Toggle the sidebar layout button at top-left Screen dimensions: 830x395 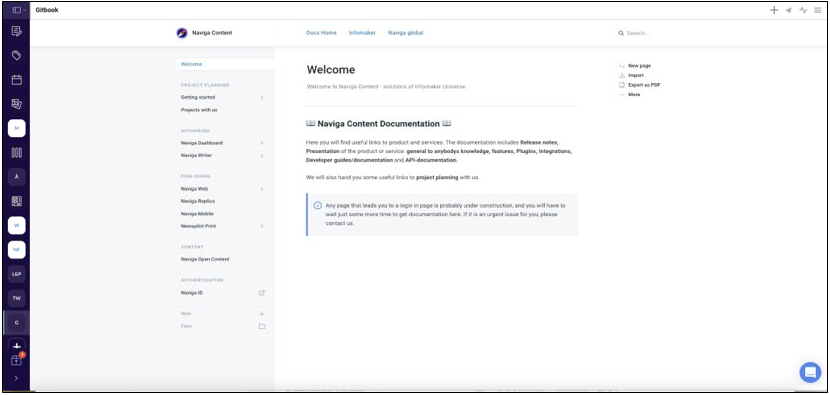point(17,10)
